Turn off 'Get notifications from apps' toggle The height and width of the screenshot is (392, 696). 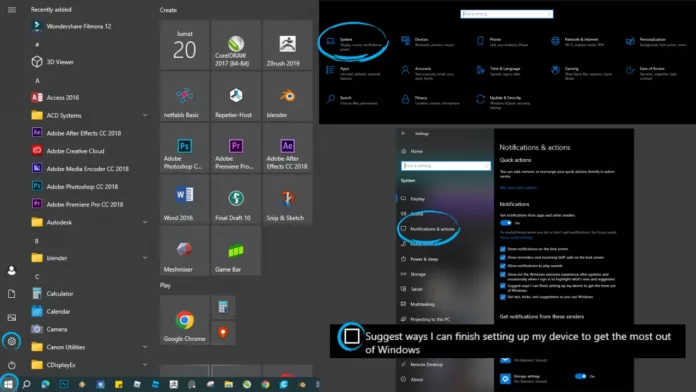(x=506, y=223)
